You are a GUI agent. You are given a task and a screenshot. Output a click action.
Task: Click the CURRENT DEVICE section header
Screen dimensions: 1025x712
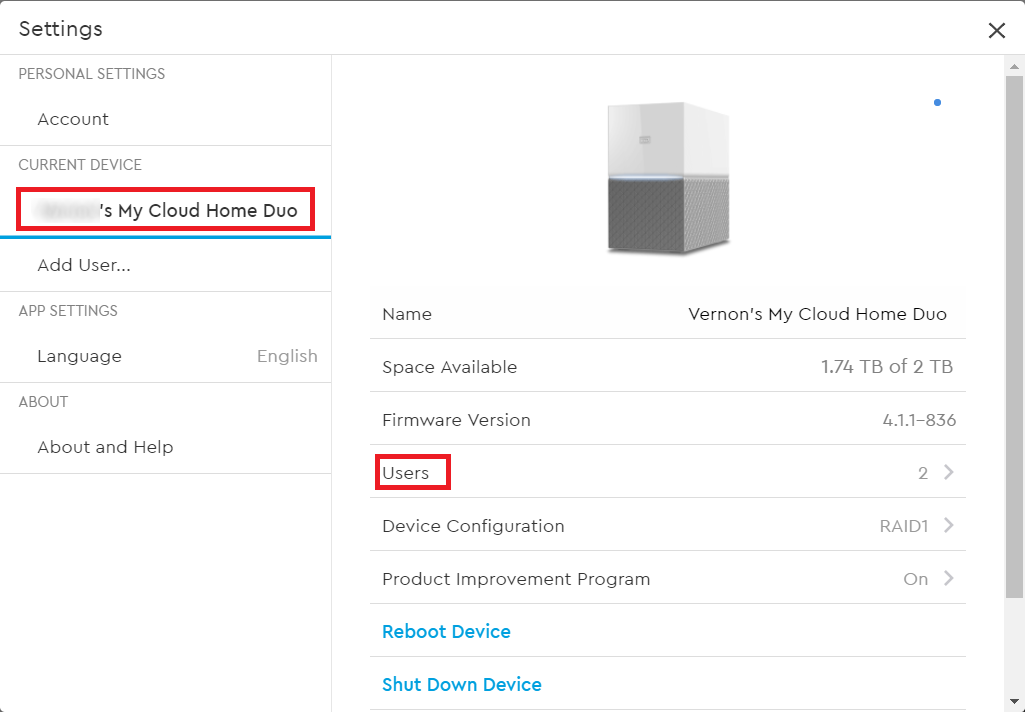pyautogui.click(x=80, y=165)
